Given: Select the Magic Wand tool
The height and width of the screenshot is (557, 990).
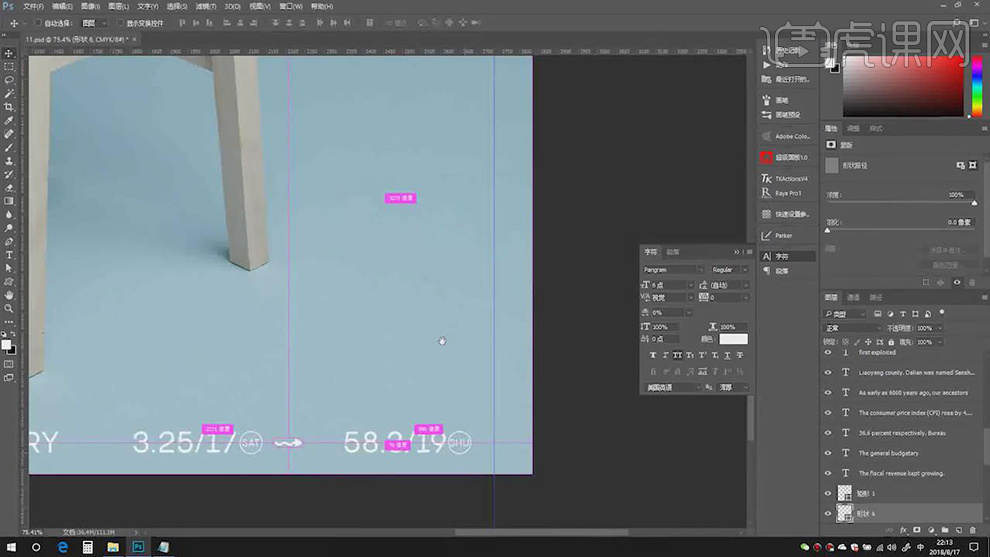Looking at the screenshot, I should pyautogui.click(x=9, y=93).
